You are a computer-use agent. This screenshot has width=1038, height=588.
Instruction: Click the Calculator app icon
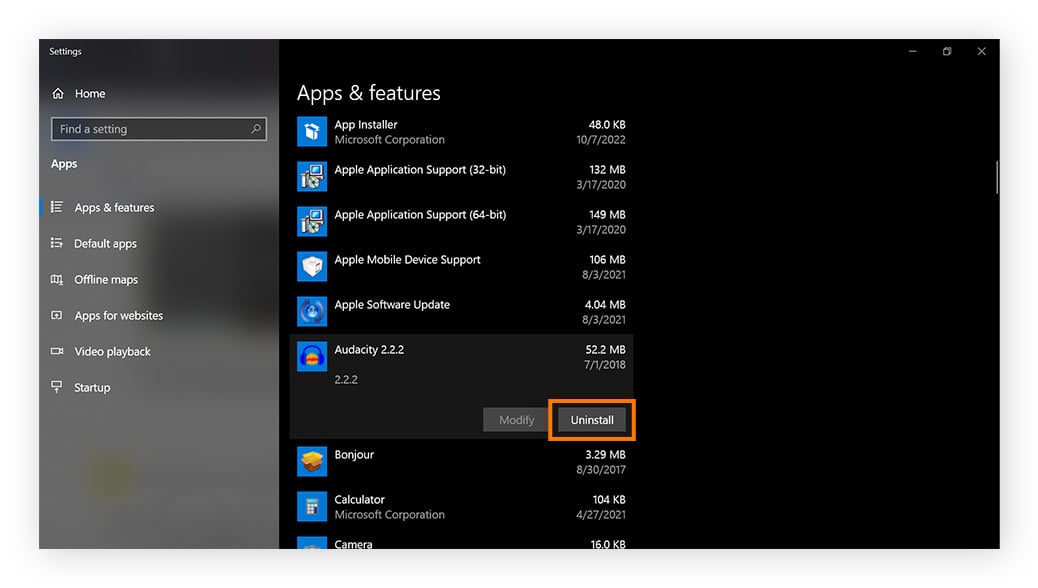[x=312, y=506]
